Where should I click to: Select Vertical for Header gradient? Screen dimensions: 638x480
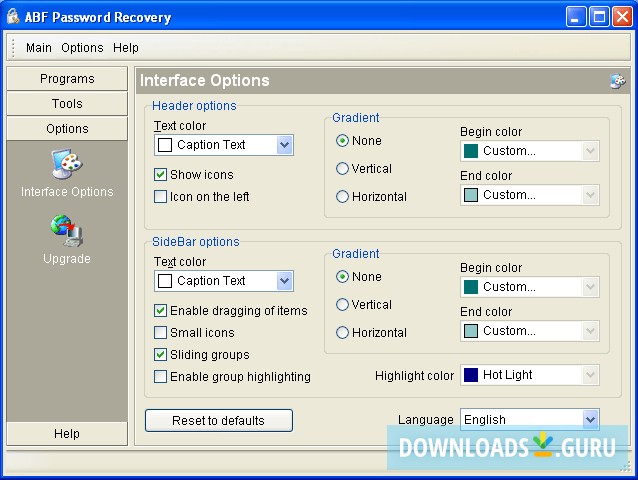tap(342, 168)
